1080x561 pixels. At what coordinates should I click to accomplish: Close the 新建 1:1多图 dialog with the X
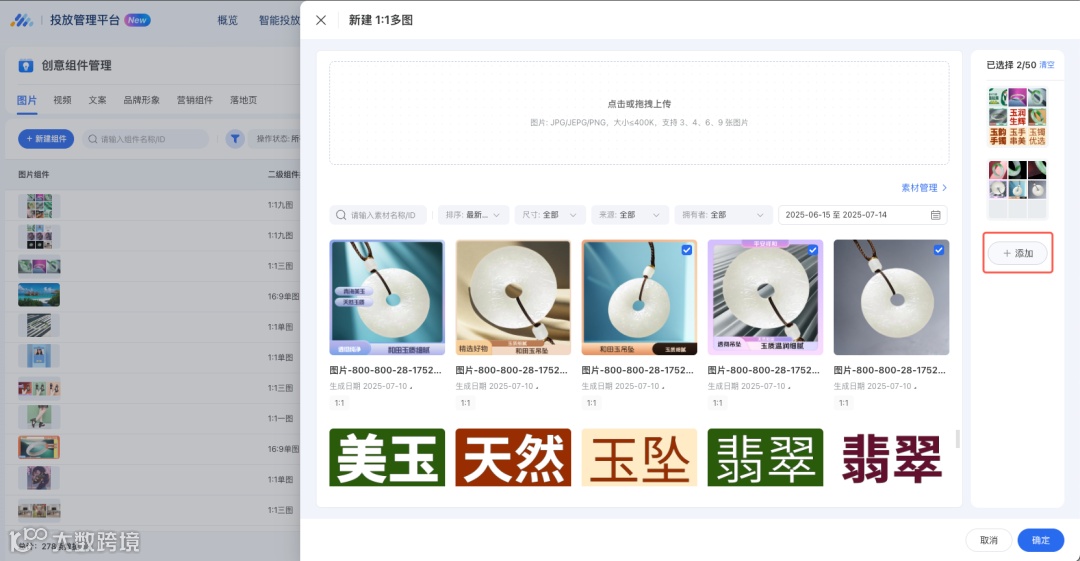click(x=321, y=20)
